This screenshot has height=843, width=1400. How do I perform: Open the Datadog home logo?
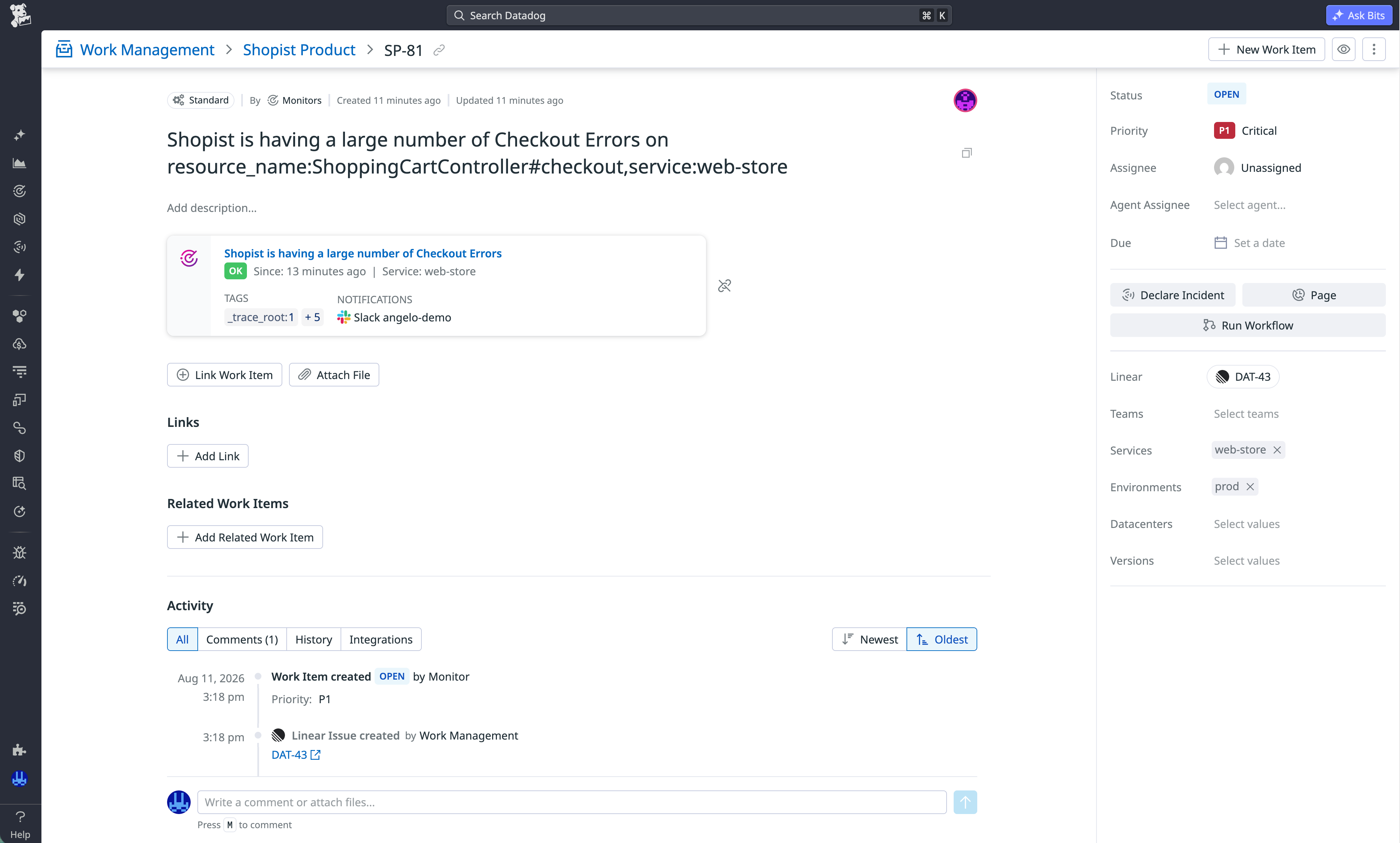tap(20, 15)
